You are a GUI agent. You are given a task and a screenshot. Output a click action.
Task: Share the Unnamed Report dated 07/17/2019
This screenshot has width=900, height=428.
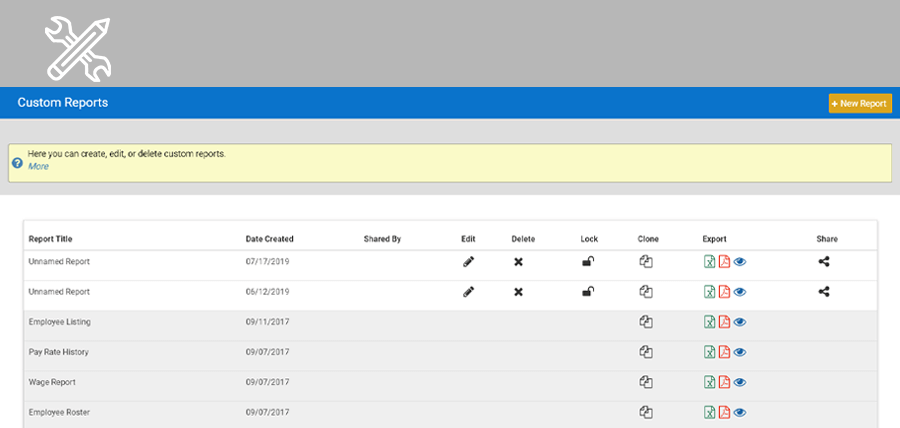pos(824,262)
